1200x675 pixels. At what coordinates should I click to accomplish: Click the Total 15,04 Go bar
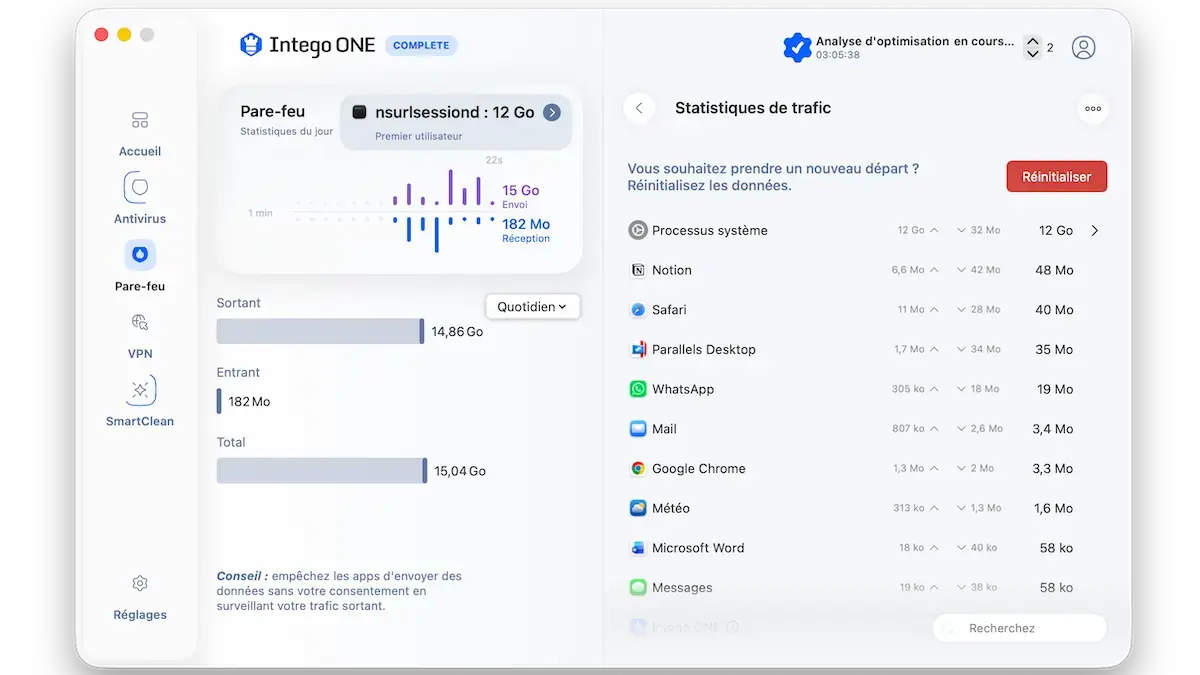(x=322, y=470)
